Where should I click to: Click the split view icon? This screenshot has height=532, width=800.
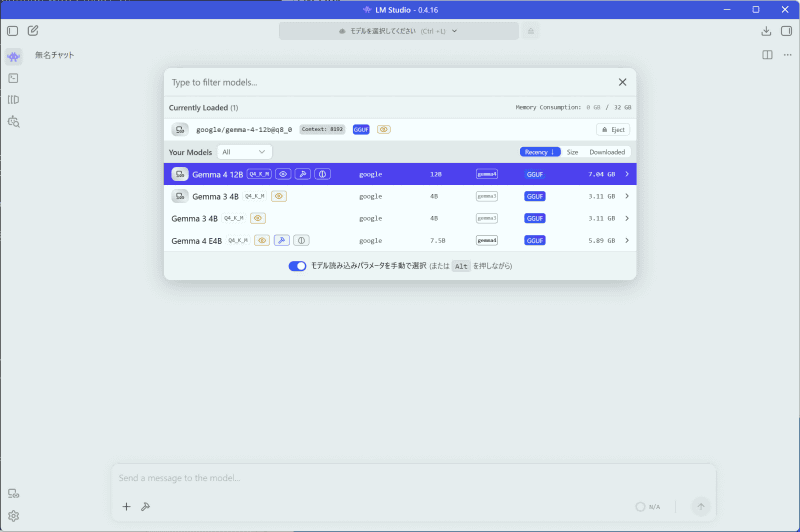[767, 55]
